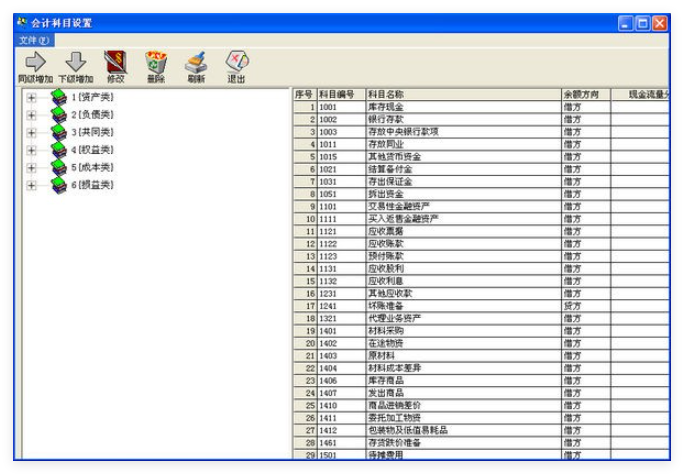
Task: Select the 2 [负债类] tree label
Action: click(x=92, y=115)
